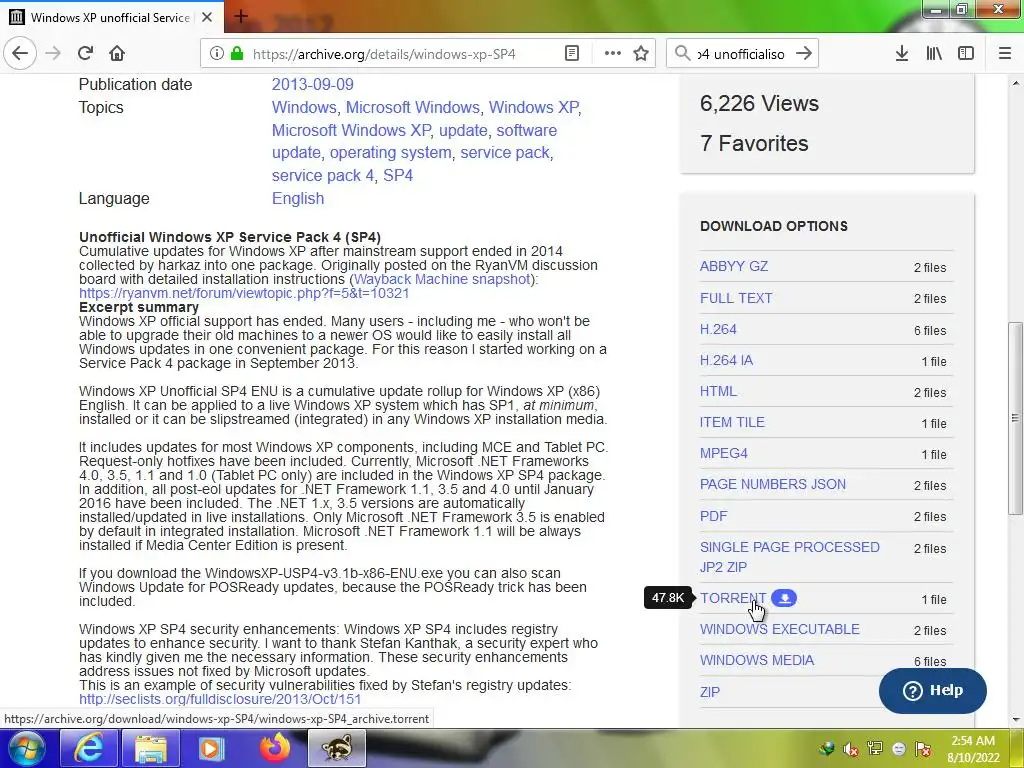Open the Firefox hamburger menu
Screen dimensions: 1024x768
[x=1005, y=53]
